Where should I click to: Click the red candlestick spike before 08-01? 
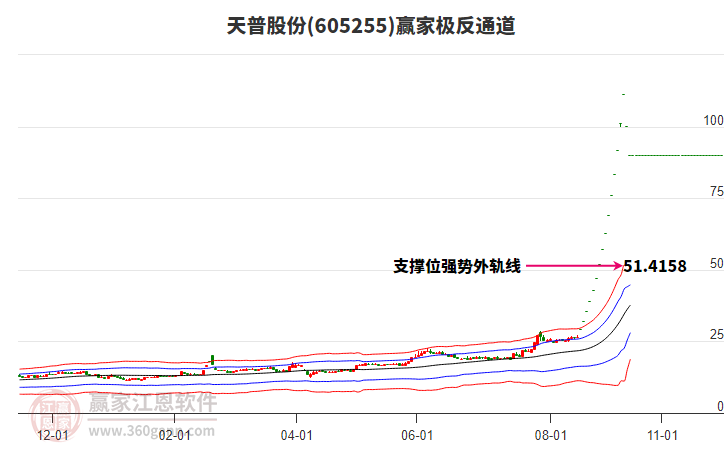tap(537, 342)
